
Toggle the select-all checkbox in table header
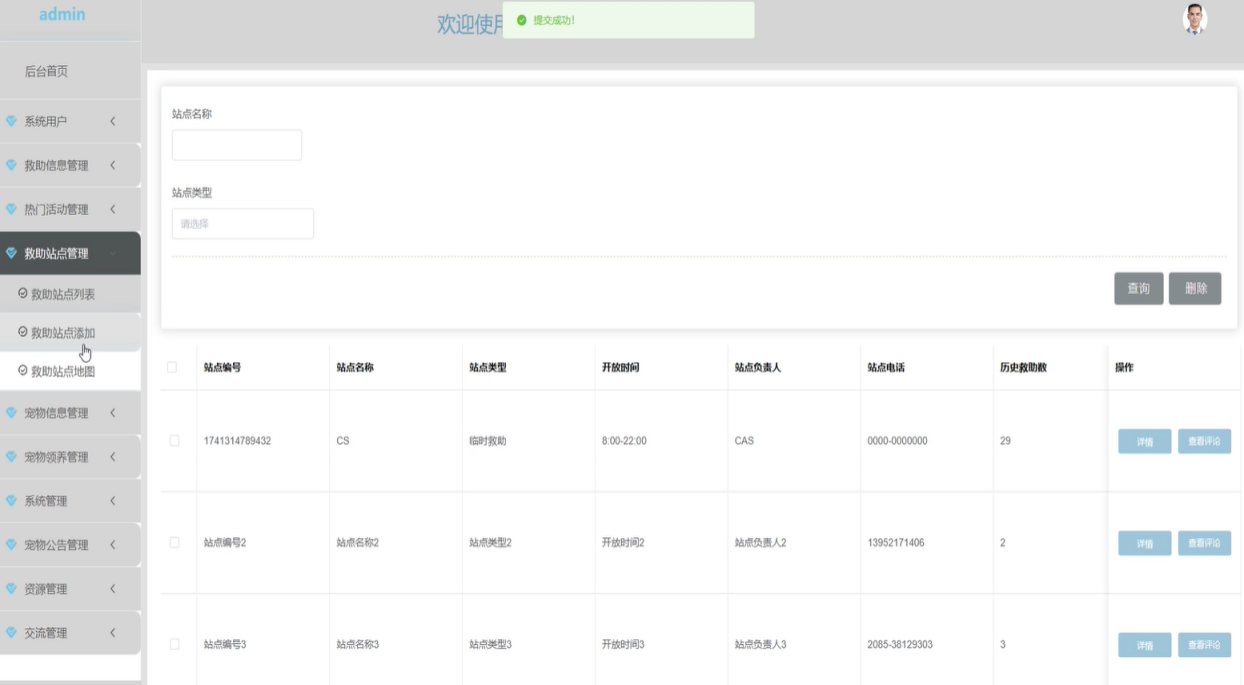coord(172,367)
